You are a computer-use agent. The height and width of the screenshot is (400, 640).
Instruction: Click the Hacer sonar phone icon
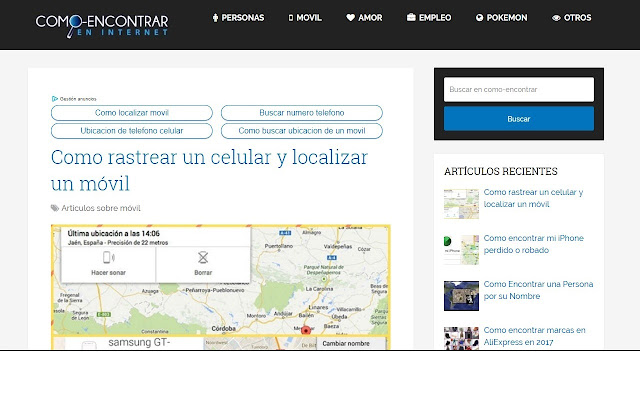(108, 258)
